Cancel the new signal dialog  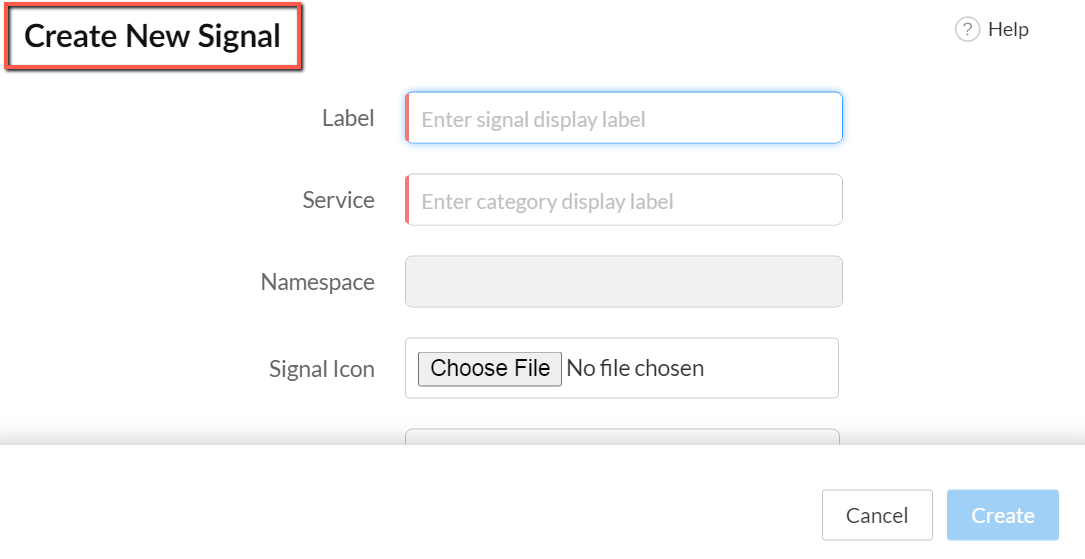(x=877, y=515)
